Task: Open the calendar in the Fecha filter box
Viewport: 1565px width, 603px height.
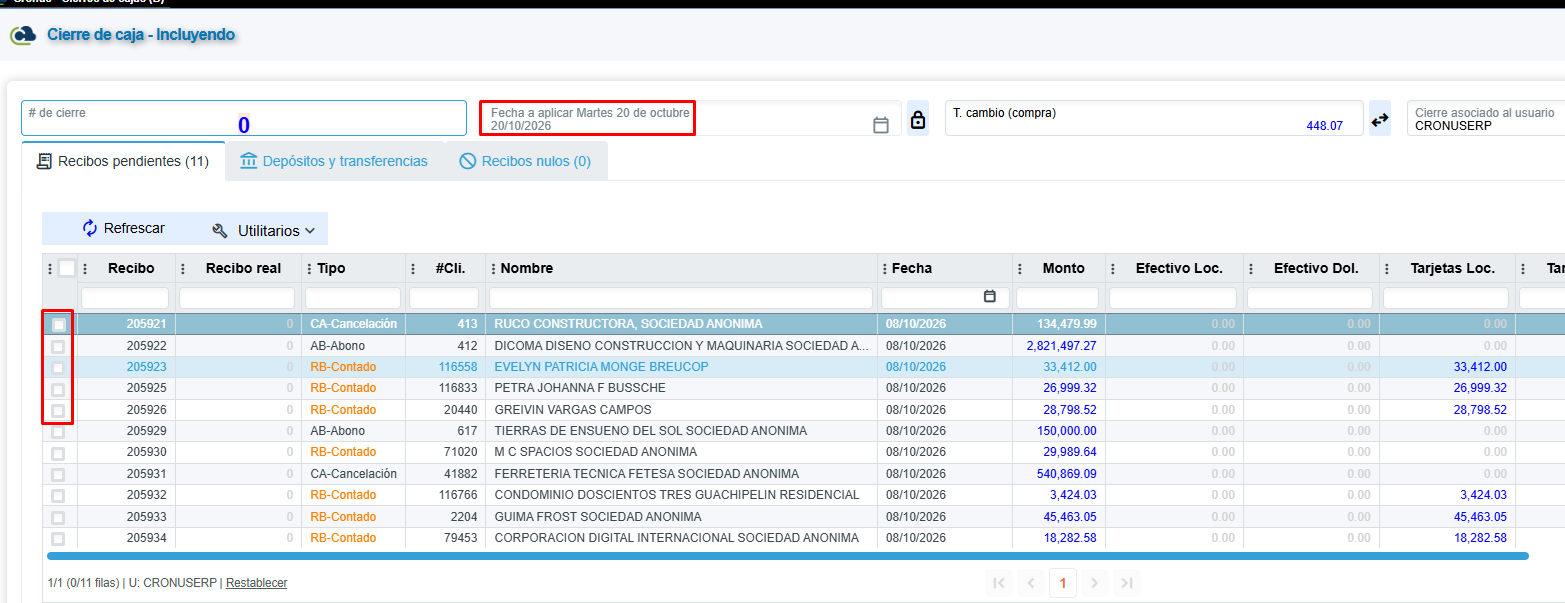Action: [x=990, y=297]
